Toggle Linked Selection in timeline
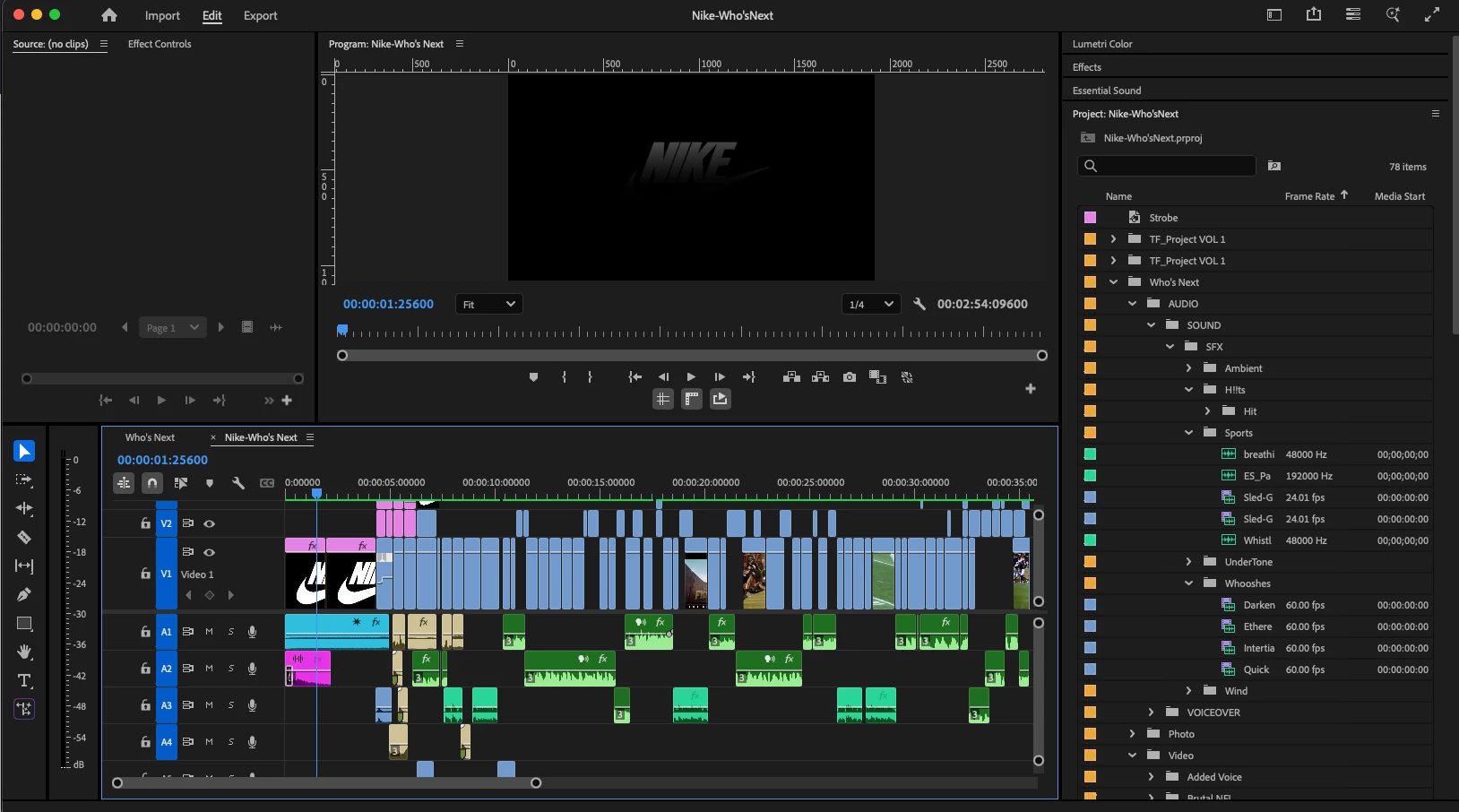 pyautogui.click(x=181, y=483)
